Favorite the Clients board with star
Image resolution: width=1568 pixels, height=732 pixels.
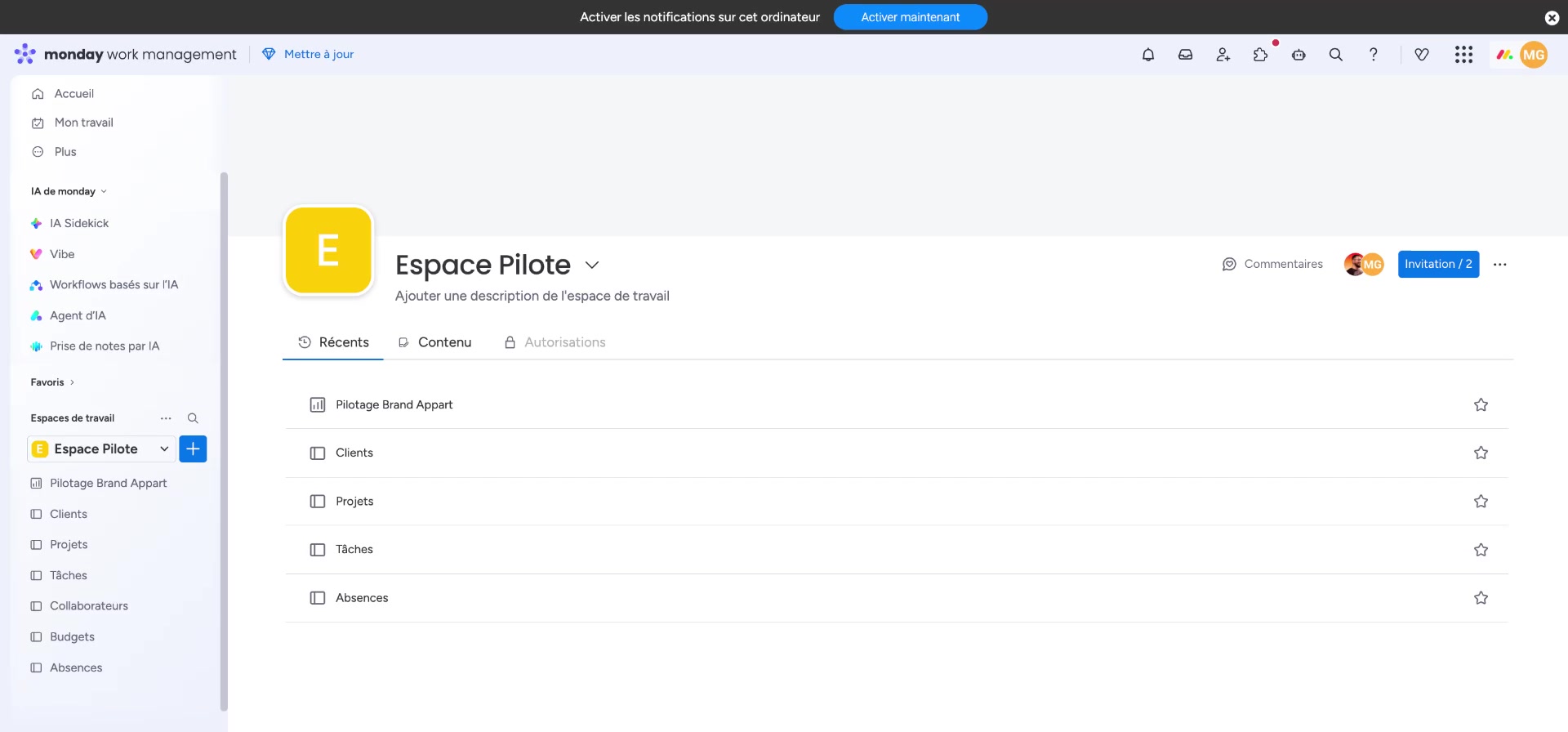tap(1480, 453)
